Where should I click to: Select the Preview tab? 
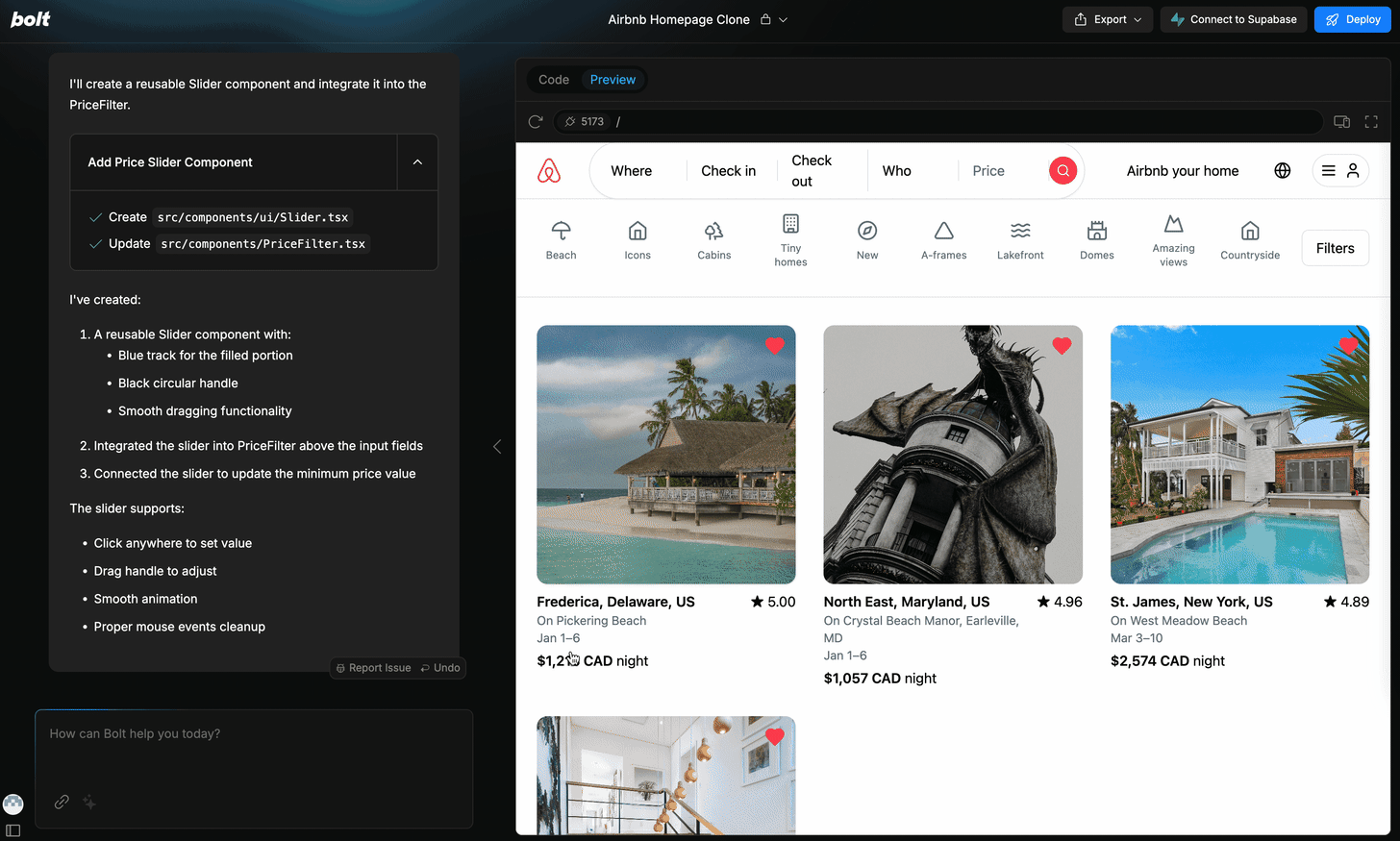pyautogui.click(x=612, y=80)
